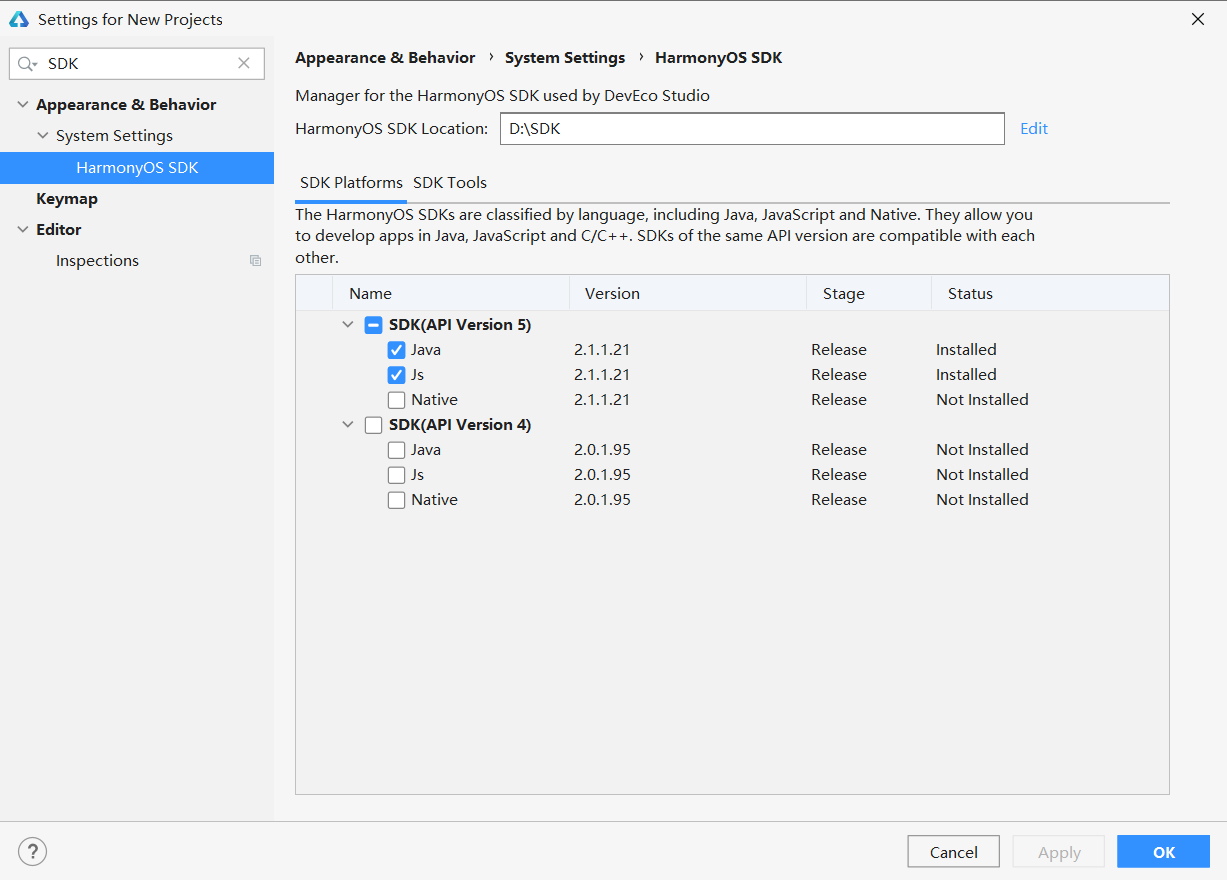The image size is (1227, 880).
Task: Uncheck Java under API Version 5
Action: click(397, 350)
